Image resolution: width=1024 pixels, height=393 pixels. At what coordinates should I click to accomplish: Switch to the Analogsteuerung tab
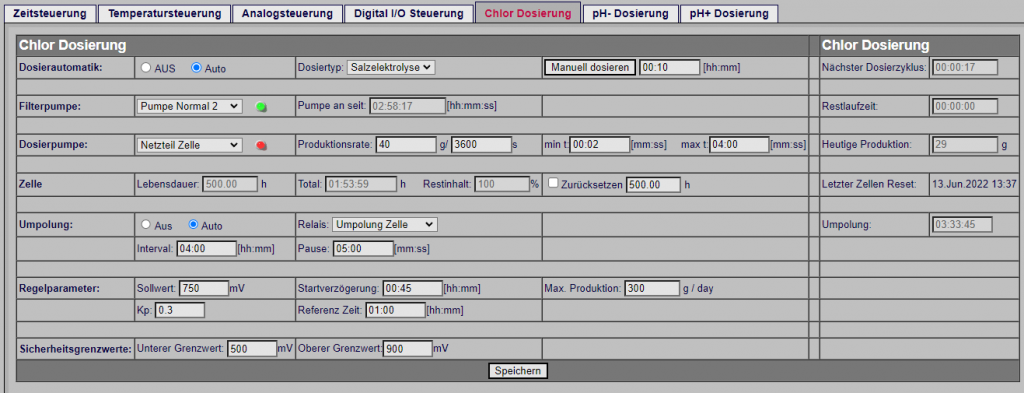287,13
